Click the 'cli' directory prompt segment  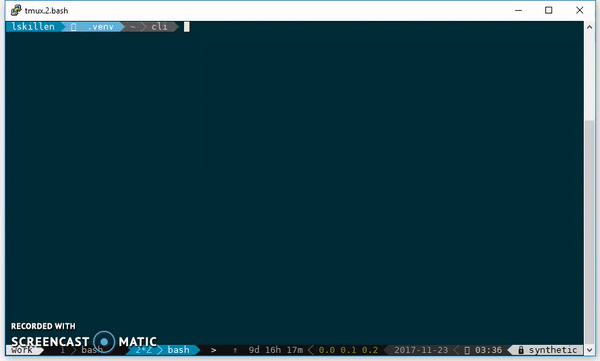click(x=159, y=27)
